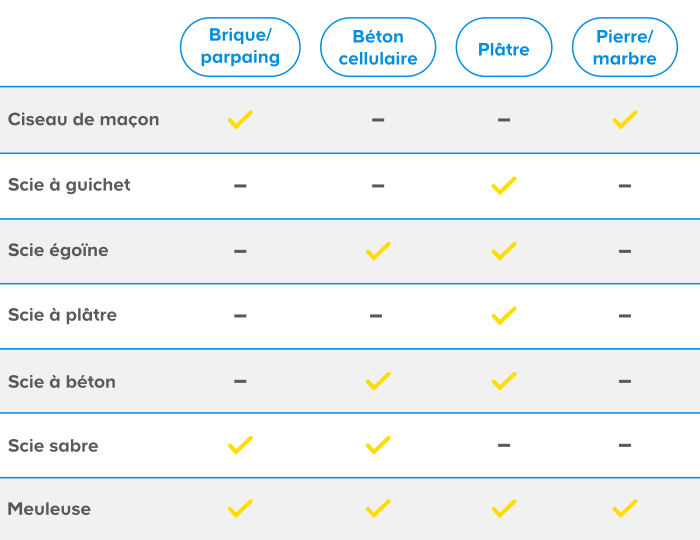Click the Plâtre column header pill

tap(504, 49)
